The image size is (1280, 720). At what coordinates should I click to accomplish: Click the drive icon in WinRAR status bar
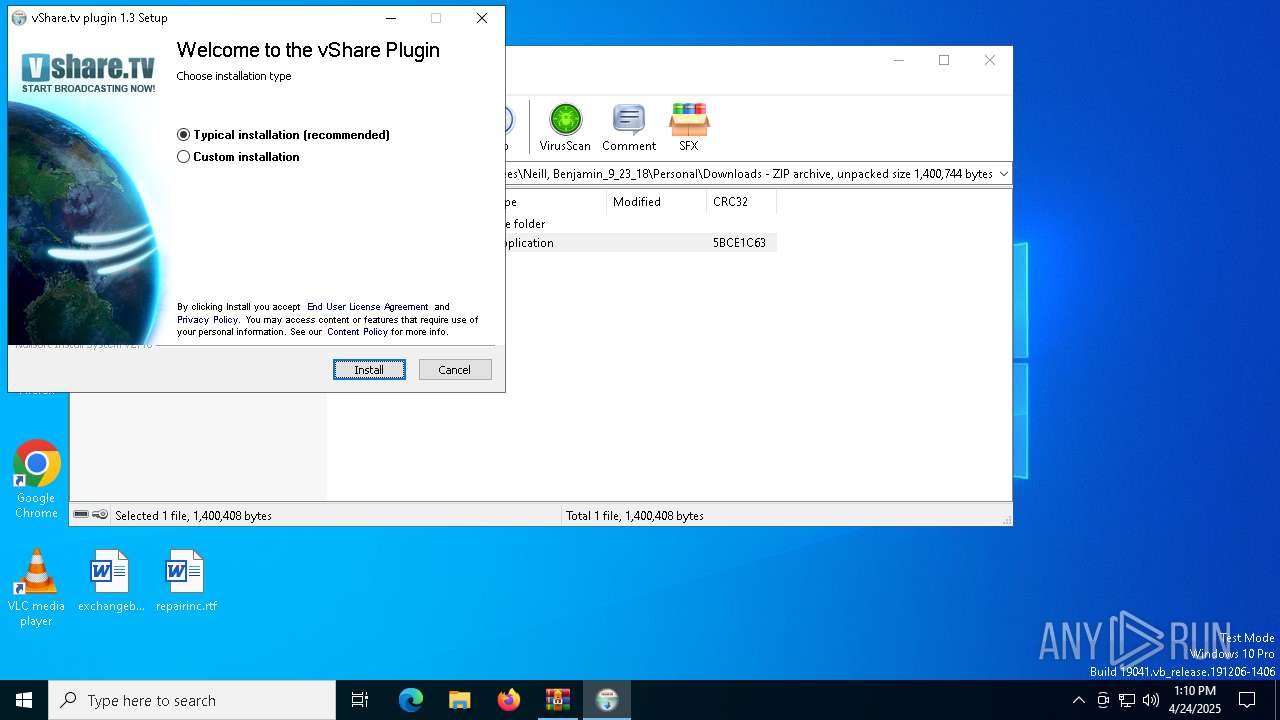pyautogui.click(x=81, y=515)
